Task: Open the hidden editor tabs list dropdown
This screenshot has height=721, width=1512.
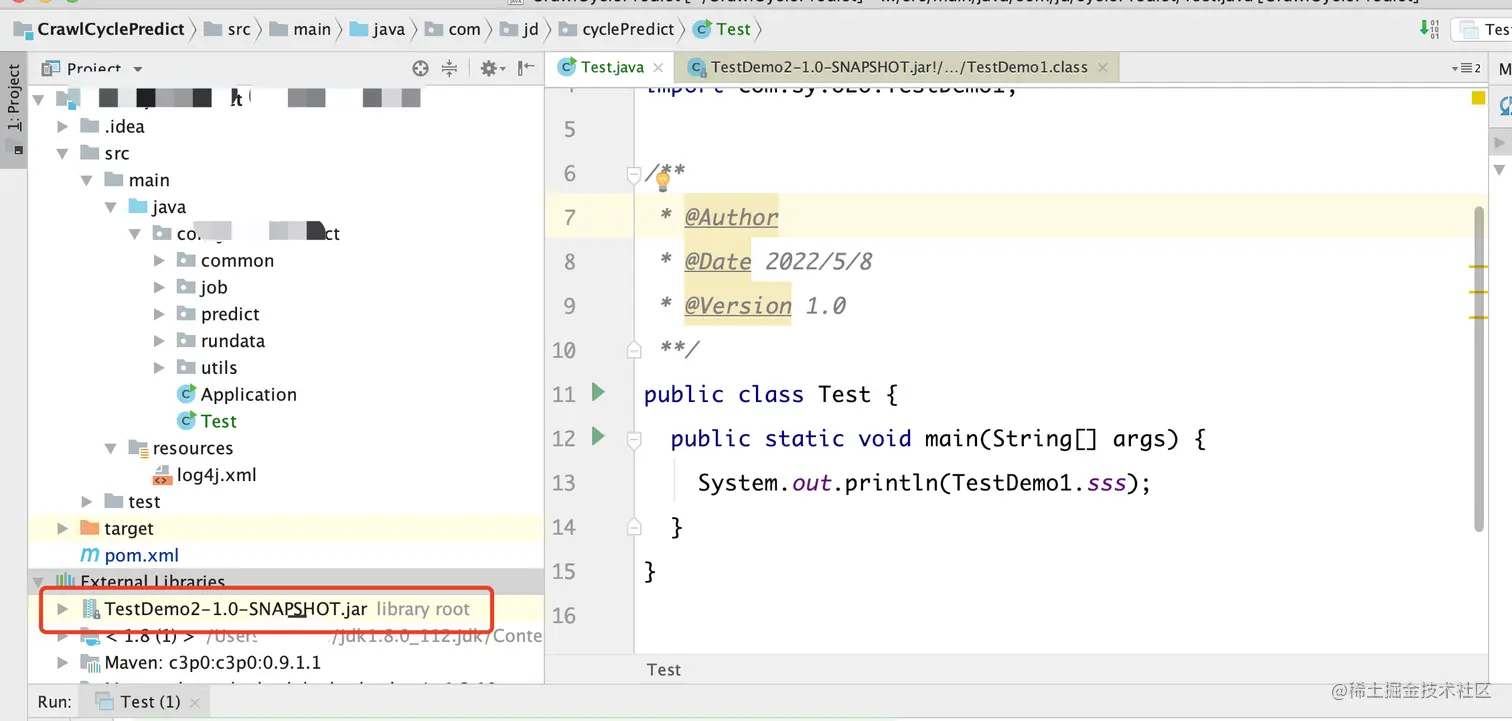Action: [x=1466, y=68]
